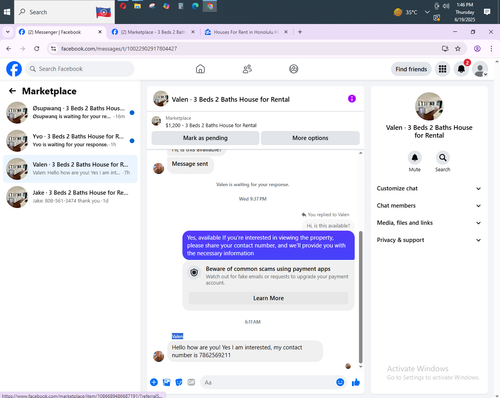Switch to the Marketplace 3 Beds 2 Baths tab

[x=153, y=32]
